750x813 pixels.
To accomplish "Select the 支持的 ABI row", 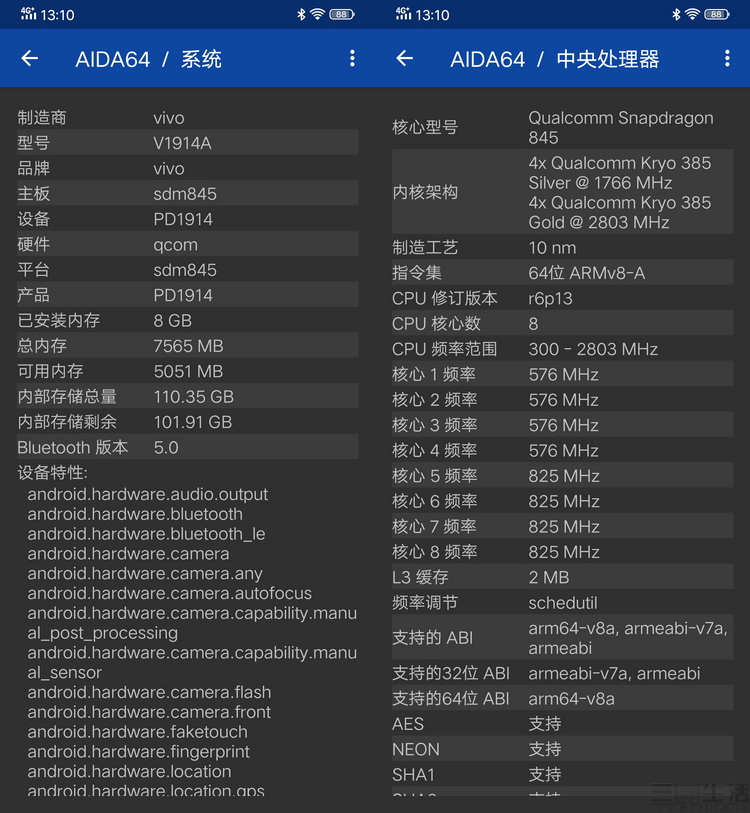I will 563,638.
